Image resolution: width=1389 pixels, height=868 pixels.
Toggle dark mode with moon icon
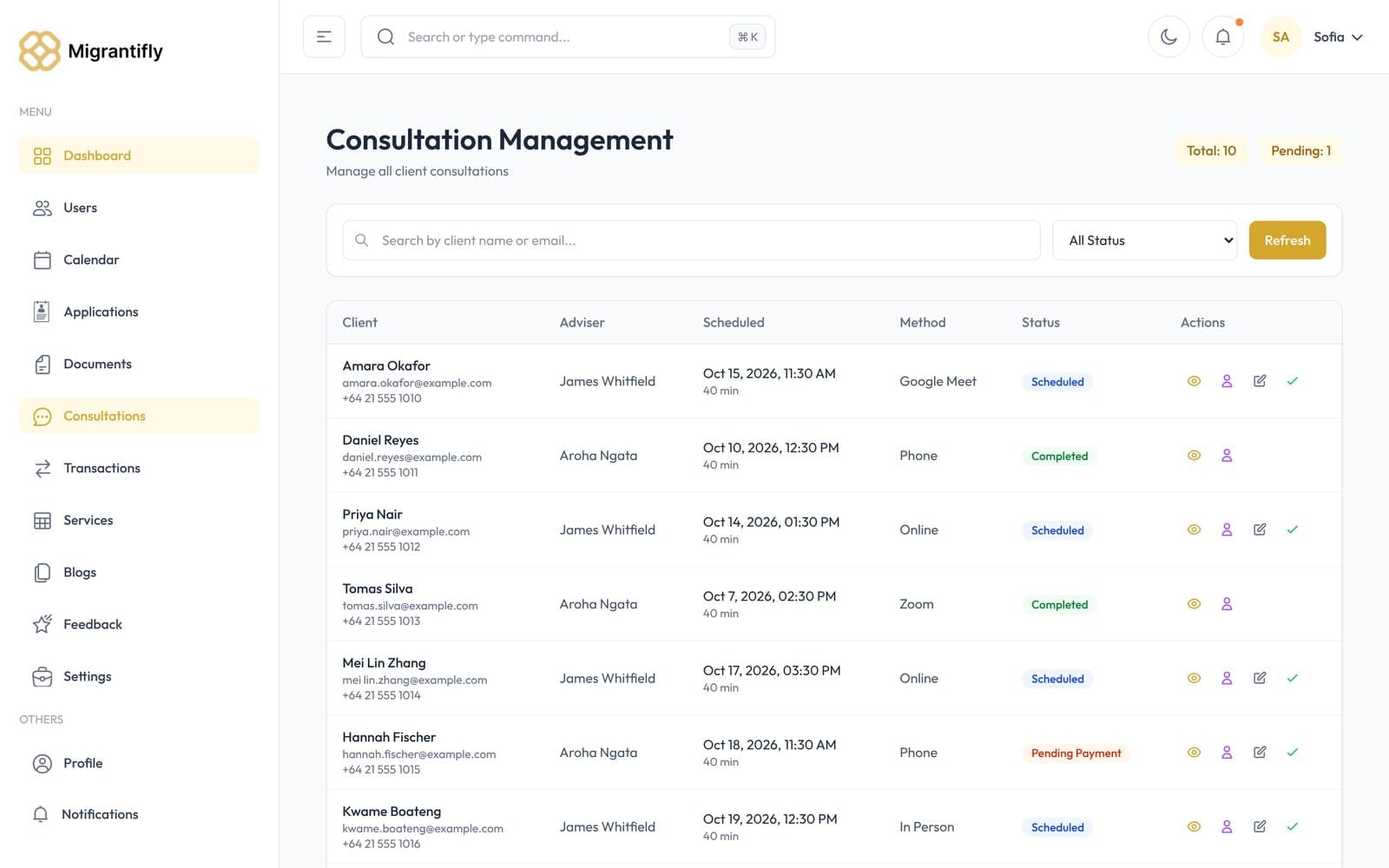1168,36
